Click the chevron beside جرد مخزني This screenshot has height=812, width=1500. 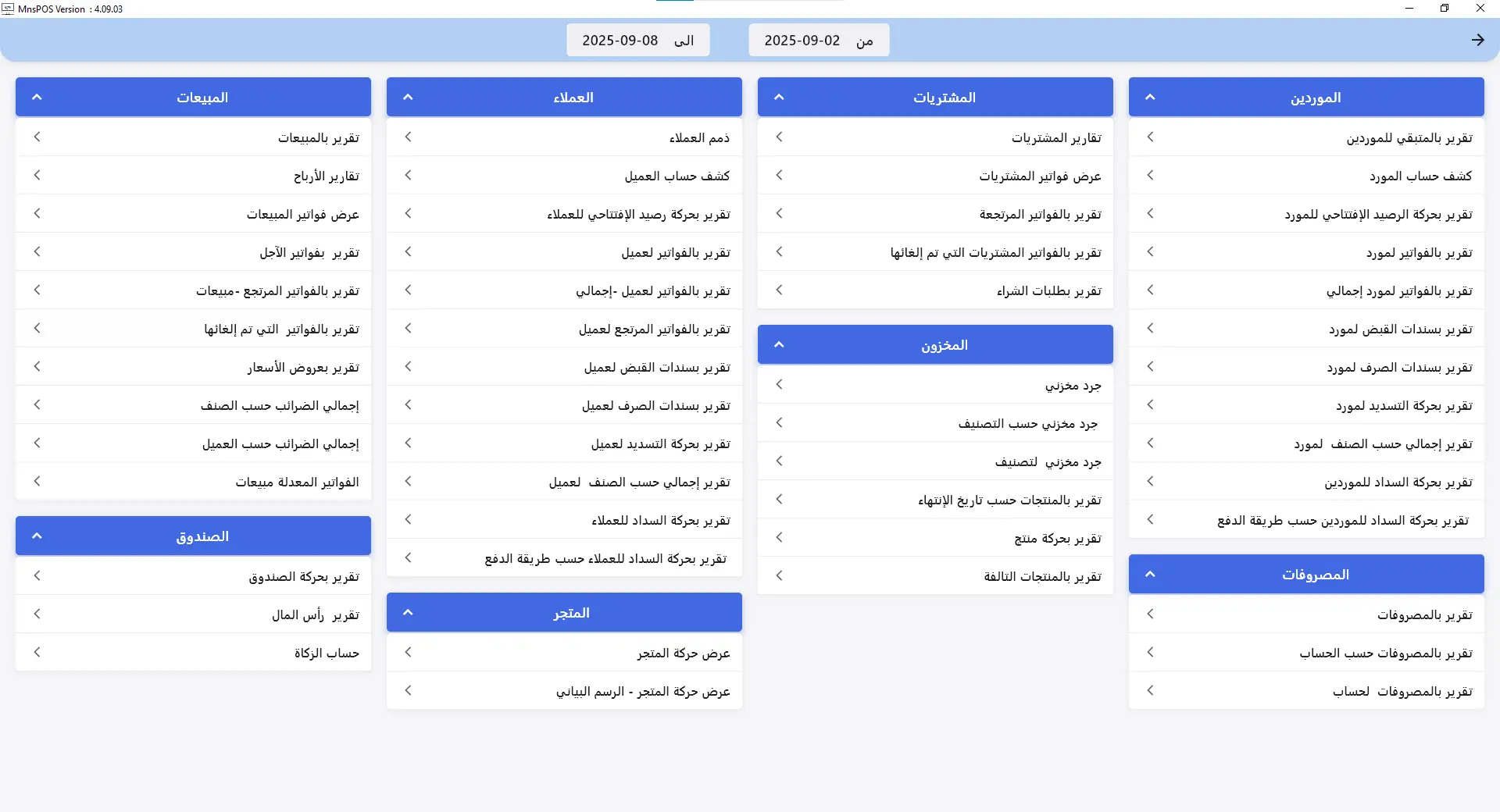(x=779, y=384)
